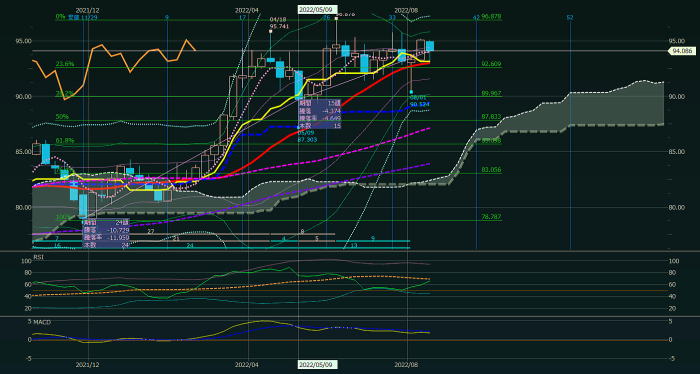The width and height of the screenshot is (700, 374).
Task: Click the 85.00 label on the right price axis
Action: coord(676,152)
